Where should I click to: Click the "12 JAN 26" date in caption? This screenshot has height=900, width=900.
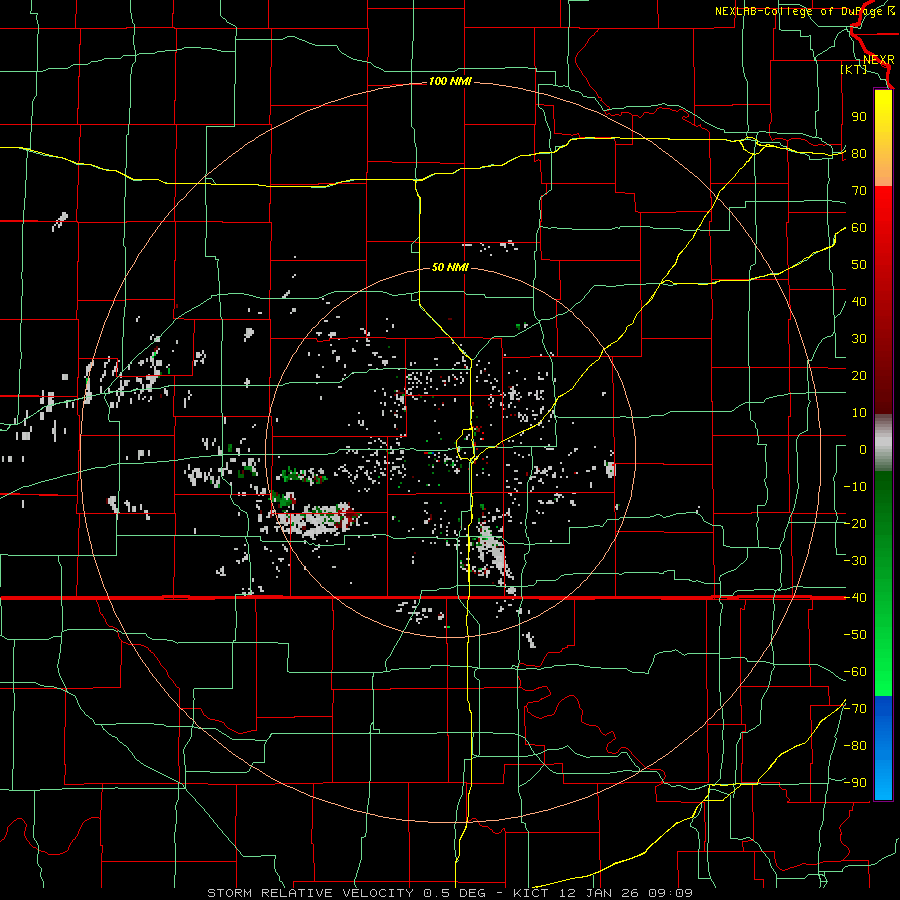tap(599, 893)
